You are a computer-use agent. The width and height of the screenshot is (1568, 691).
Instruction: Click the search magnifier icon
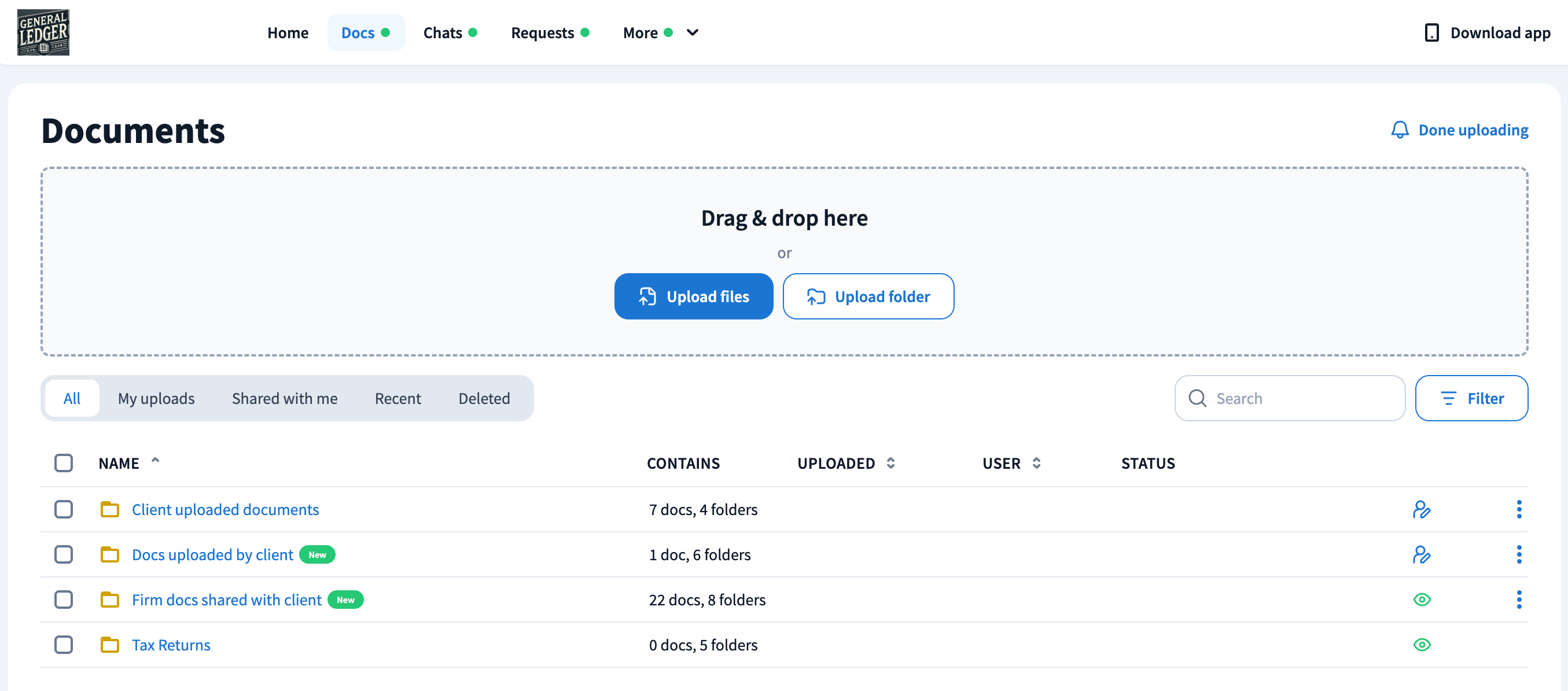tap(1197, 398)
